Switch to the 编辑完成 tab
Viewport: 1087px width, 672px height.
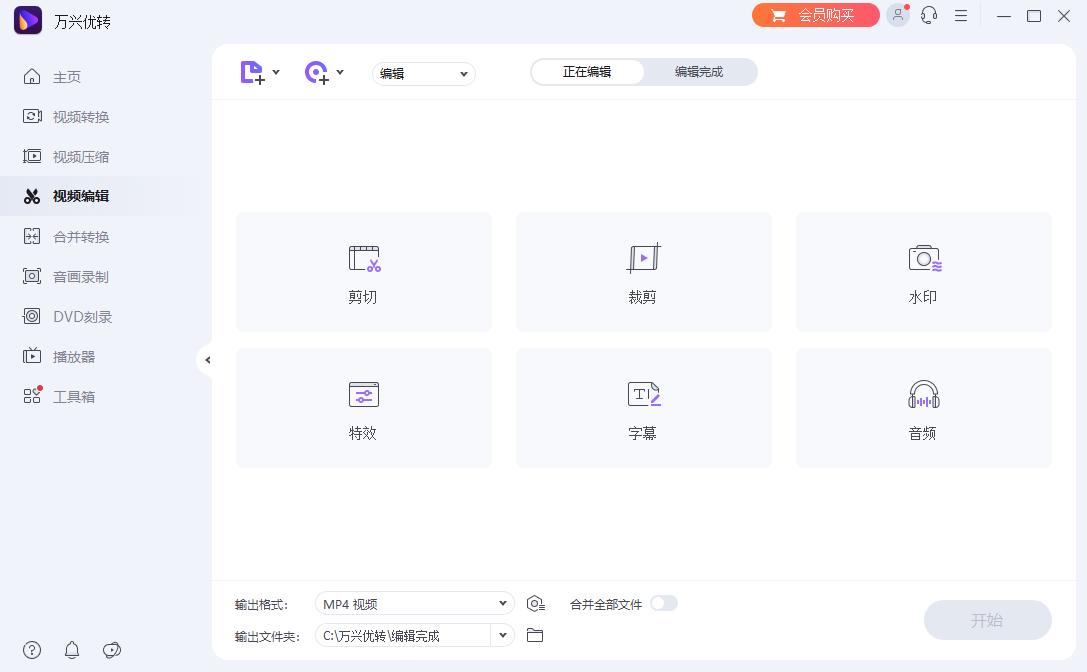697,71
